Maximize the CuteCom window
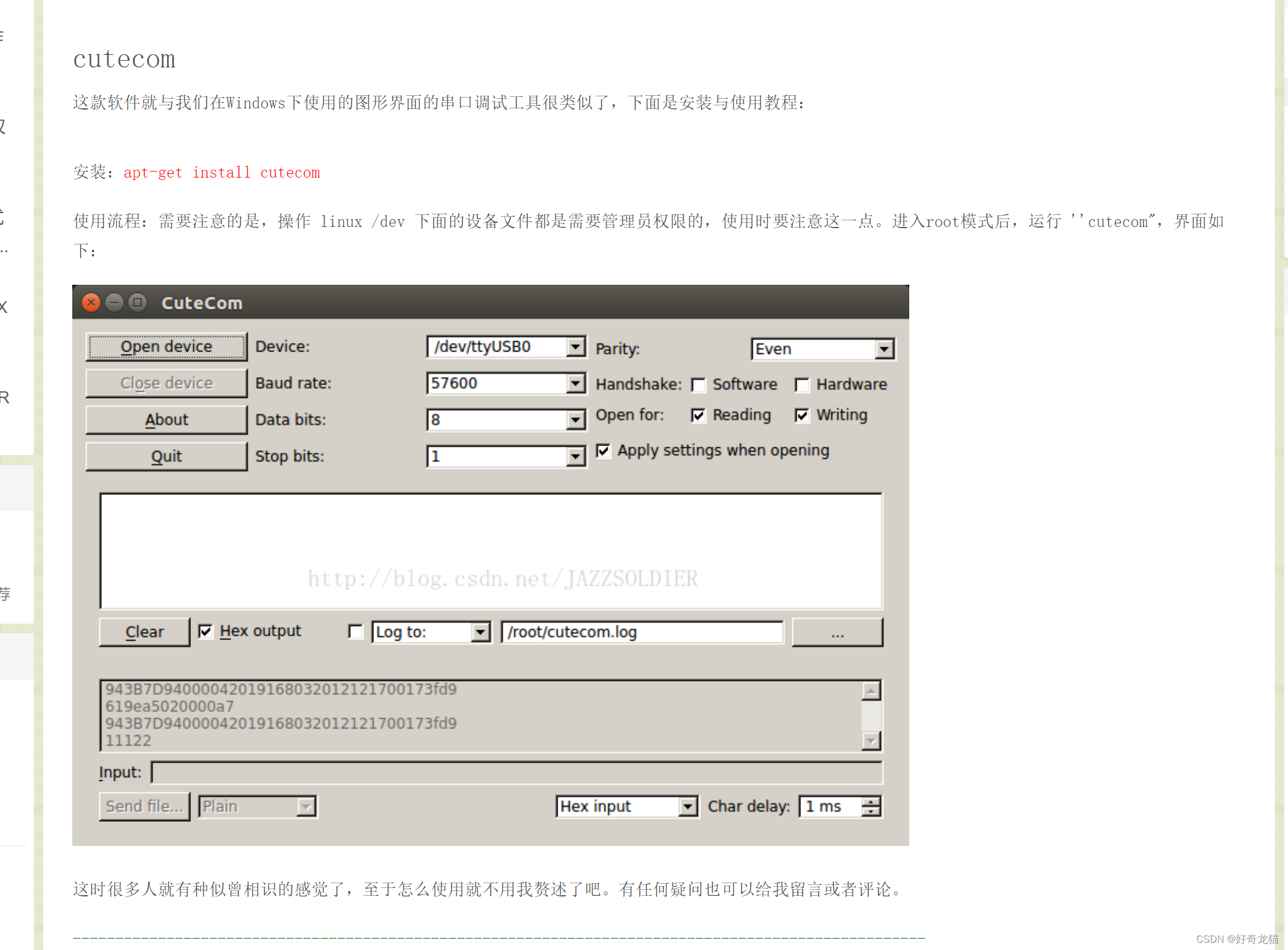 138,302
